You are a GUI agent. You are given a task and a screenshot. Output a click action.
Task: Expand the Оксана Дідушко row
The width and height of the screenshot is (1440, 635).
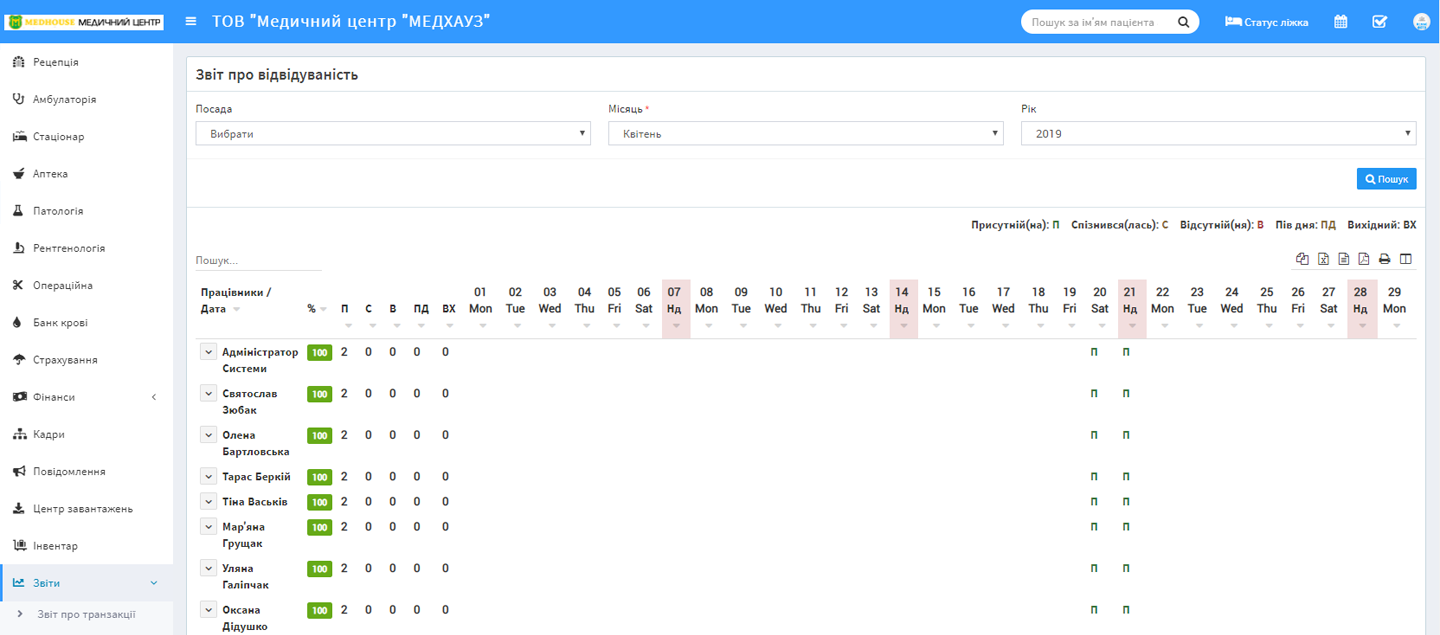click(209, 609)
